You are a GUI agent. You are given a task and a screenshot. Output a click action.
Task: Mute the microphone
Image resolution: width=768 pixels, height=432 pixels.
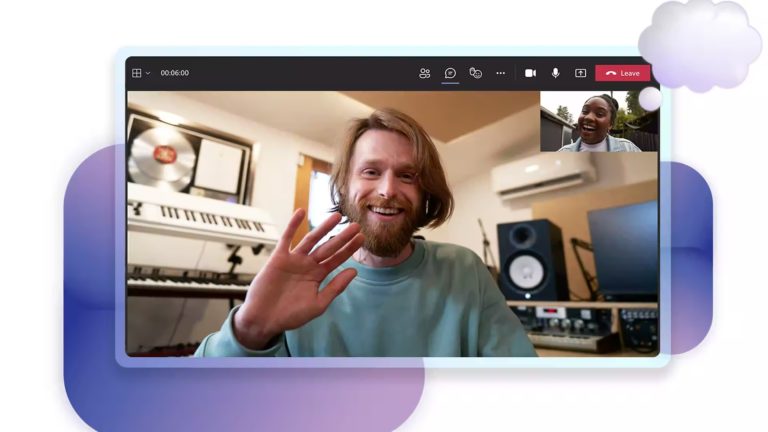[555, 73]
